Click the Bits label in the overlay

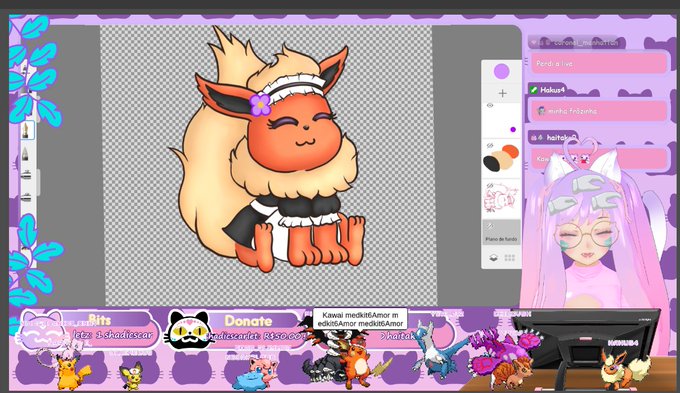coord(100,320)
